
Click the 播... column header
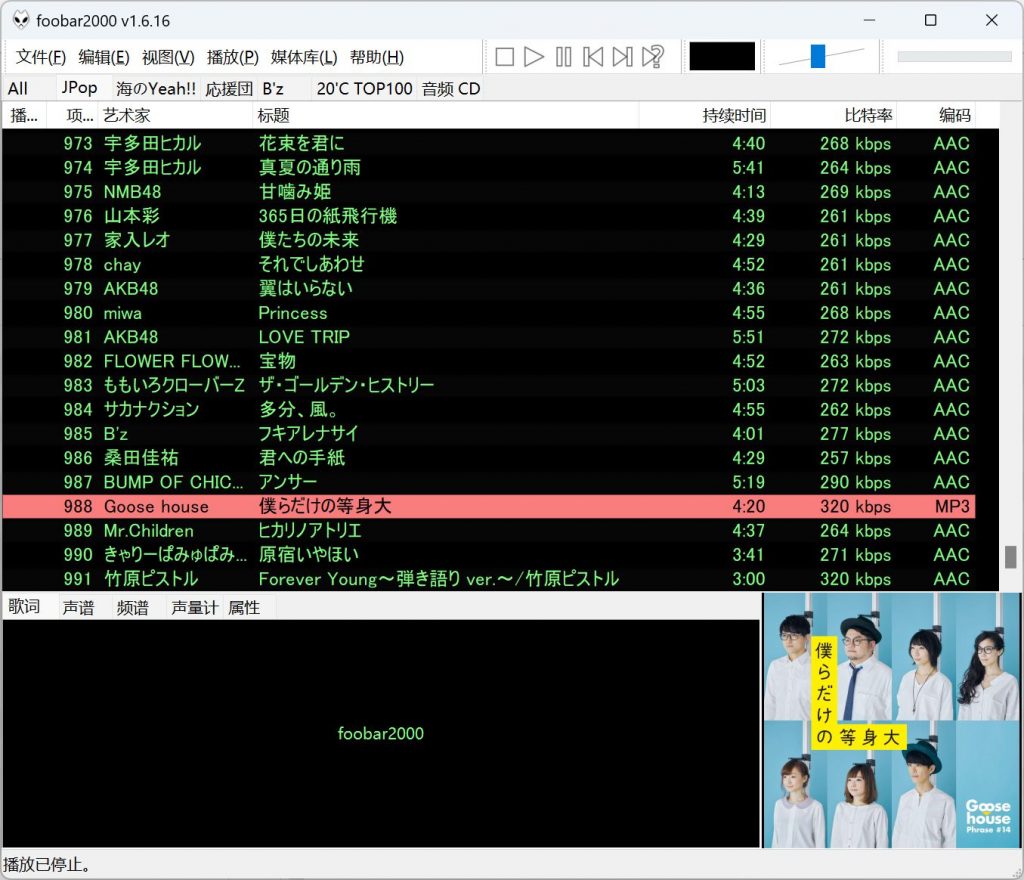point(24,116)
